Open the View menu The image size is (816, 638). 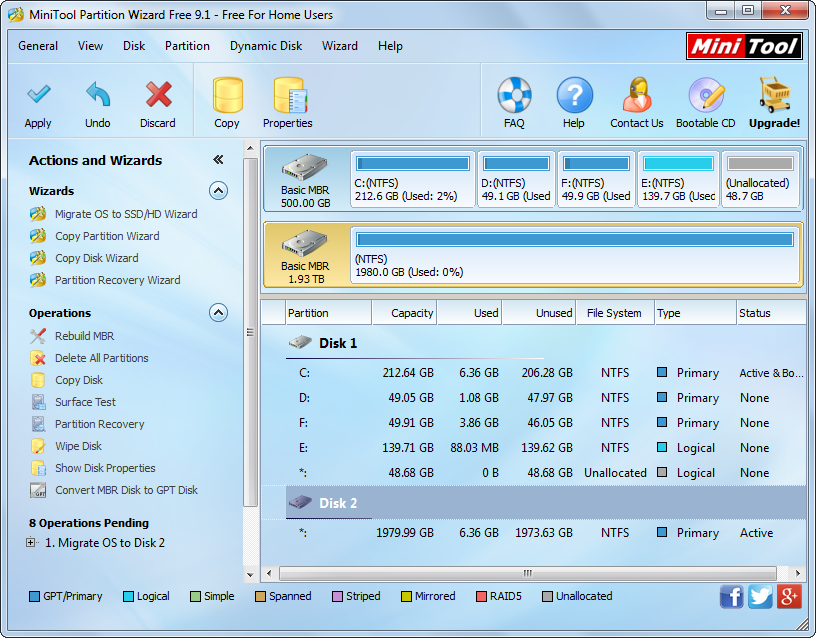point(91,46)
